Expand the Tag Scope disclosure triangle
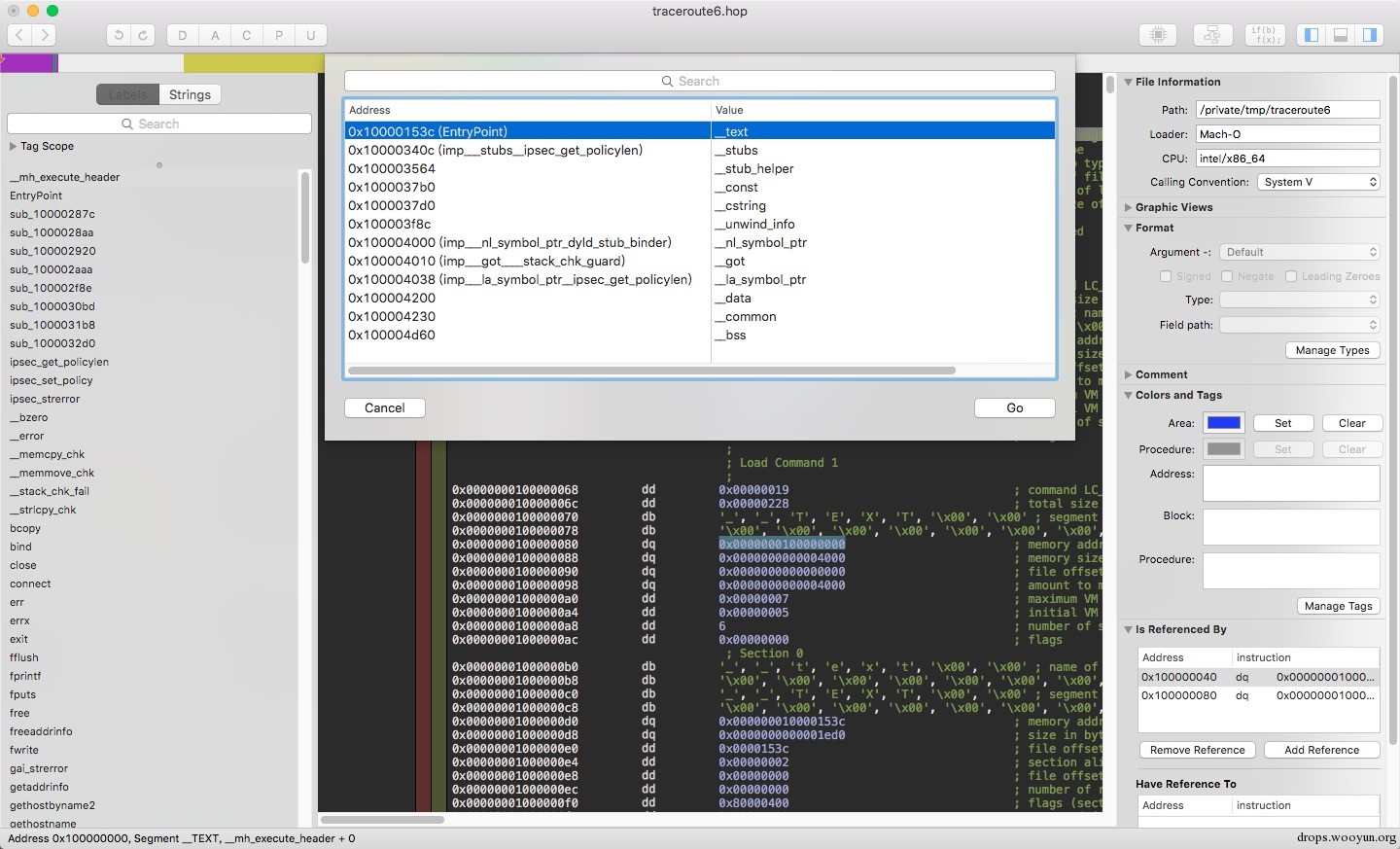 14,146
